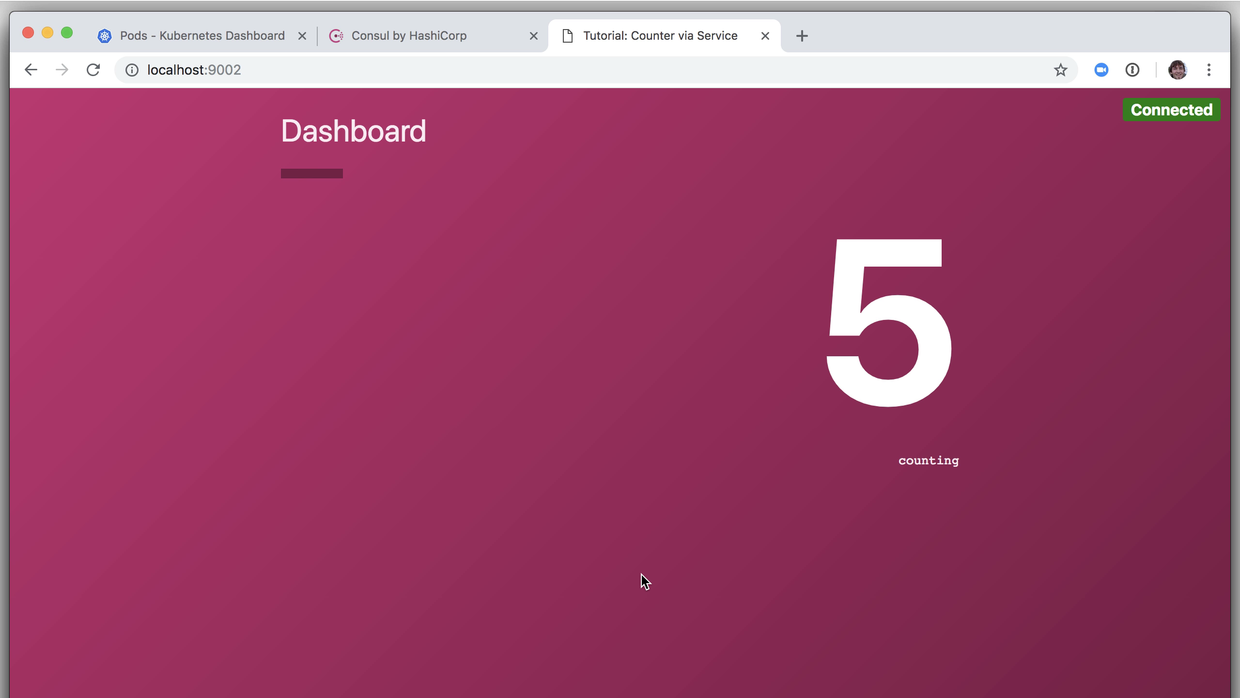Click the large number 5 counter

pyautogui.click(x=888, y=322)
